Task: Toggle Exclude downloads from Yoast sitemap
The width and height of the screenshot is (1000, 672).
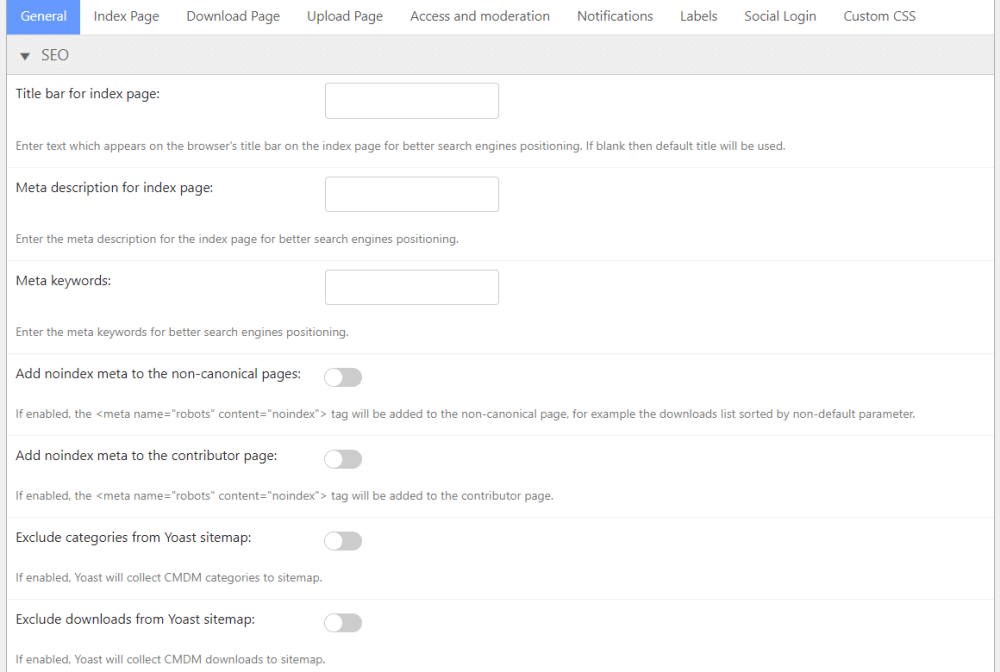Action: tap(343, 623)
